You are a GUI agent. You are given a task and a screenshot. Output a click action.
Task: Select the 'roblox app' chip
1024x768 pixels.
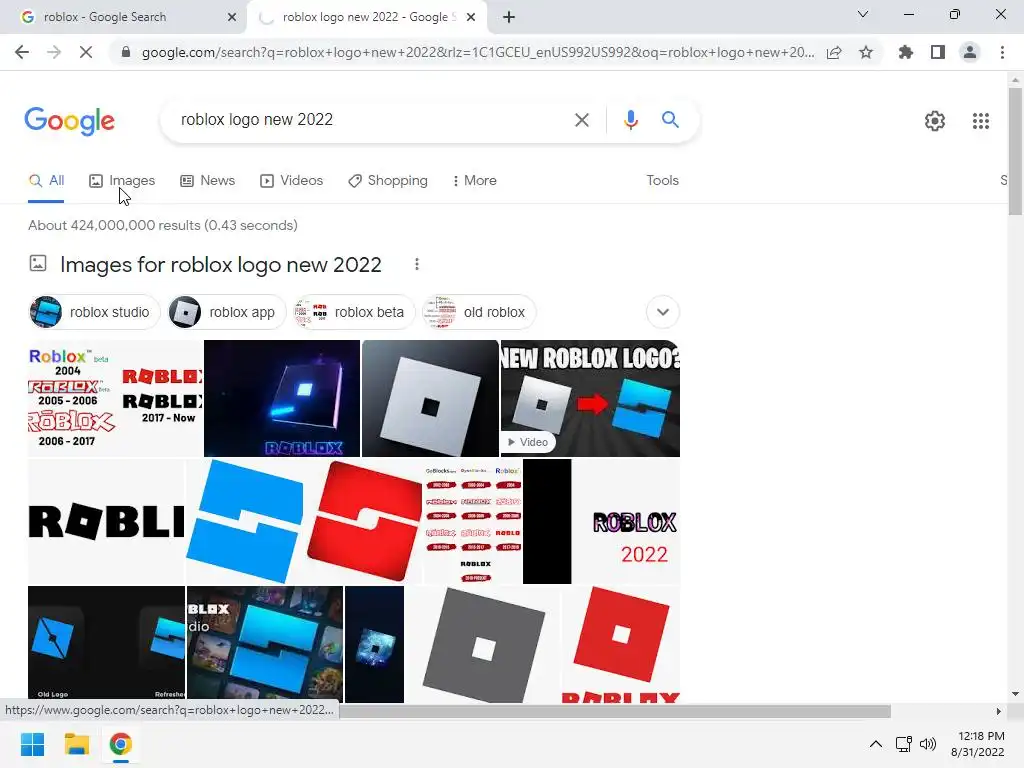[227, 312]
